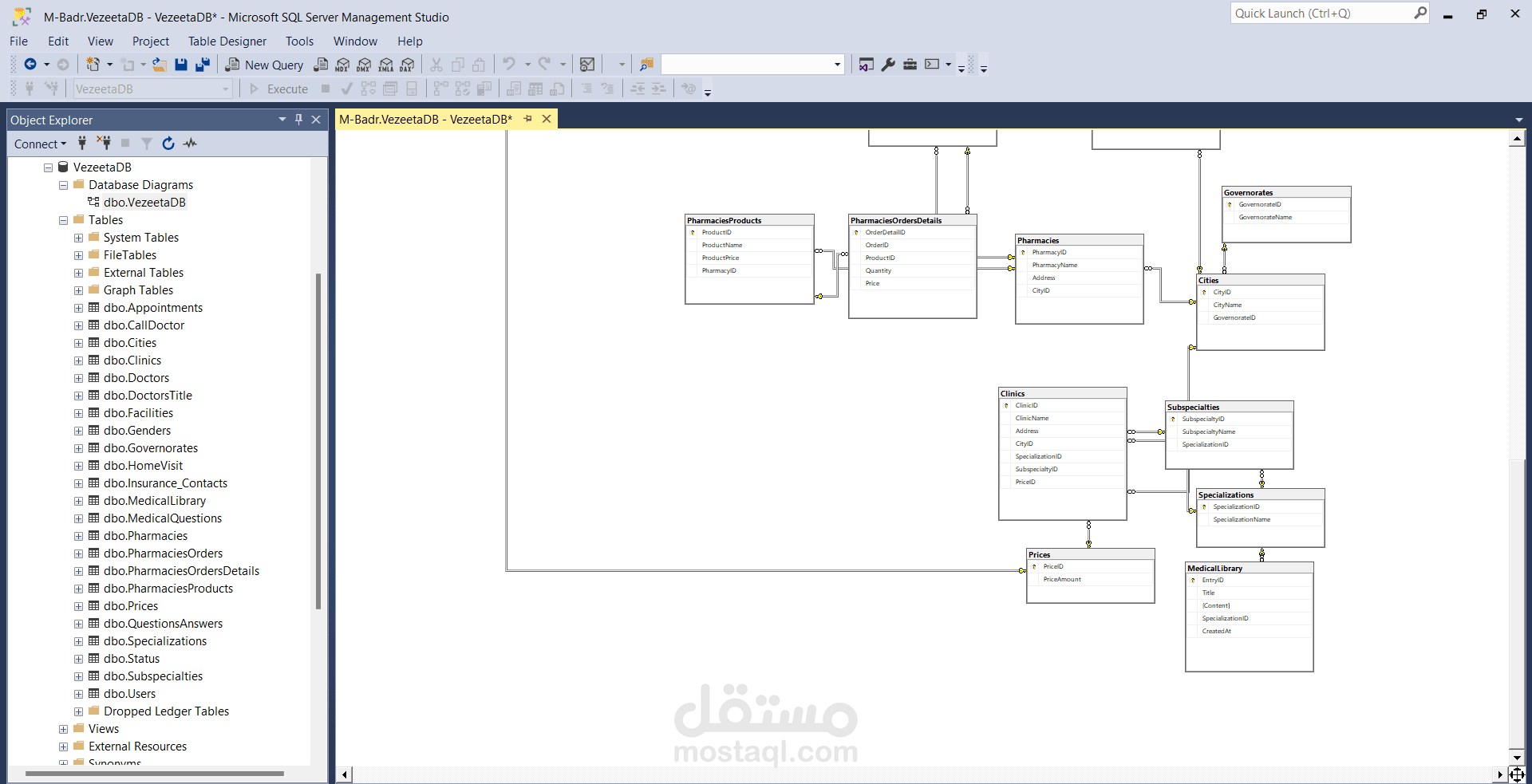Click the Navigate Backward arrow icon
Viewport: 1532px width, 784px height.
pos(30,65)
